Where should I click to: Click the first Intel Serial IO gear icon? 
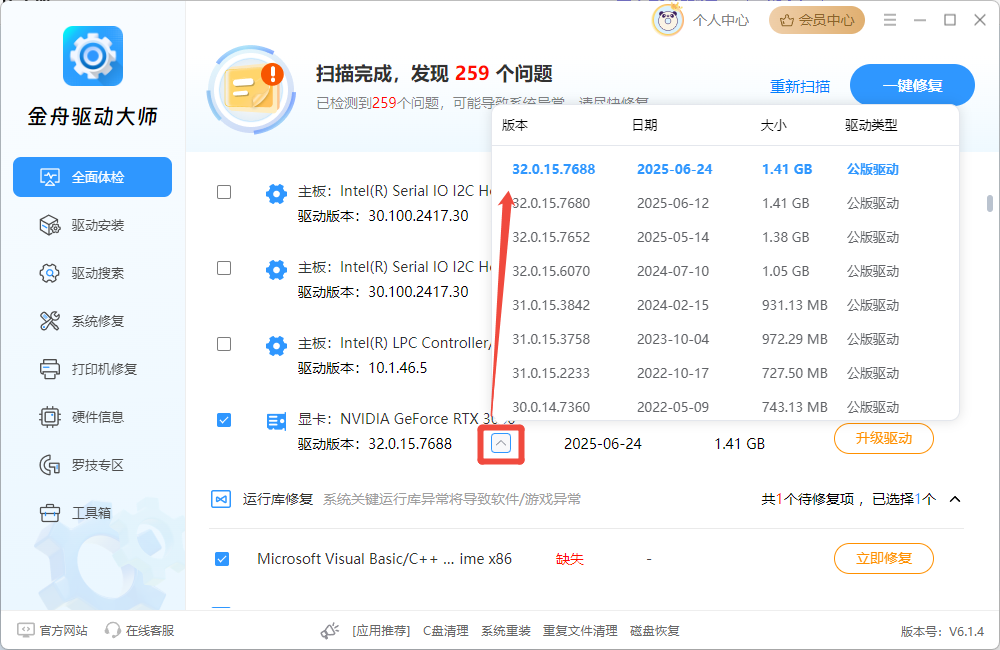[x=276, y=194]
